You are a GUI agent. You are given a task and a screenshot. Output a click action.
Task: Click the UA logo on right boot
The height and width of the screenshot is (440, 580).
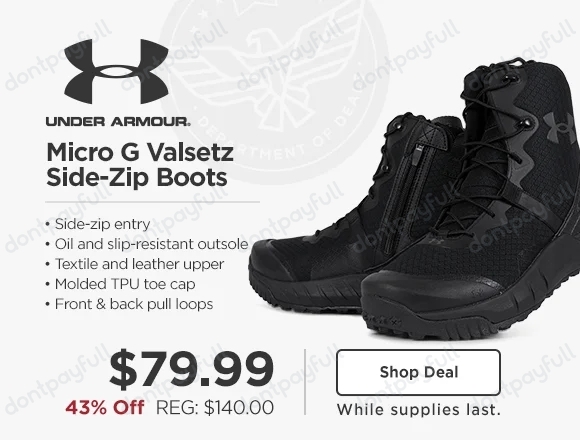click(560, 126)
